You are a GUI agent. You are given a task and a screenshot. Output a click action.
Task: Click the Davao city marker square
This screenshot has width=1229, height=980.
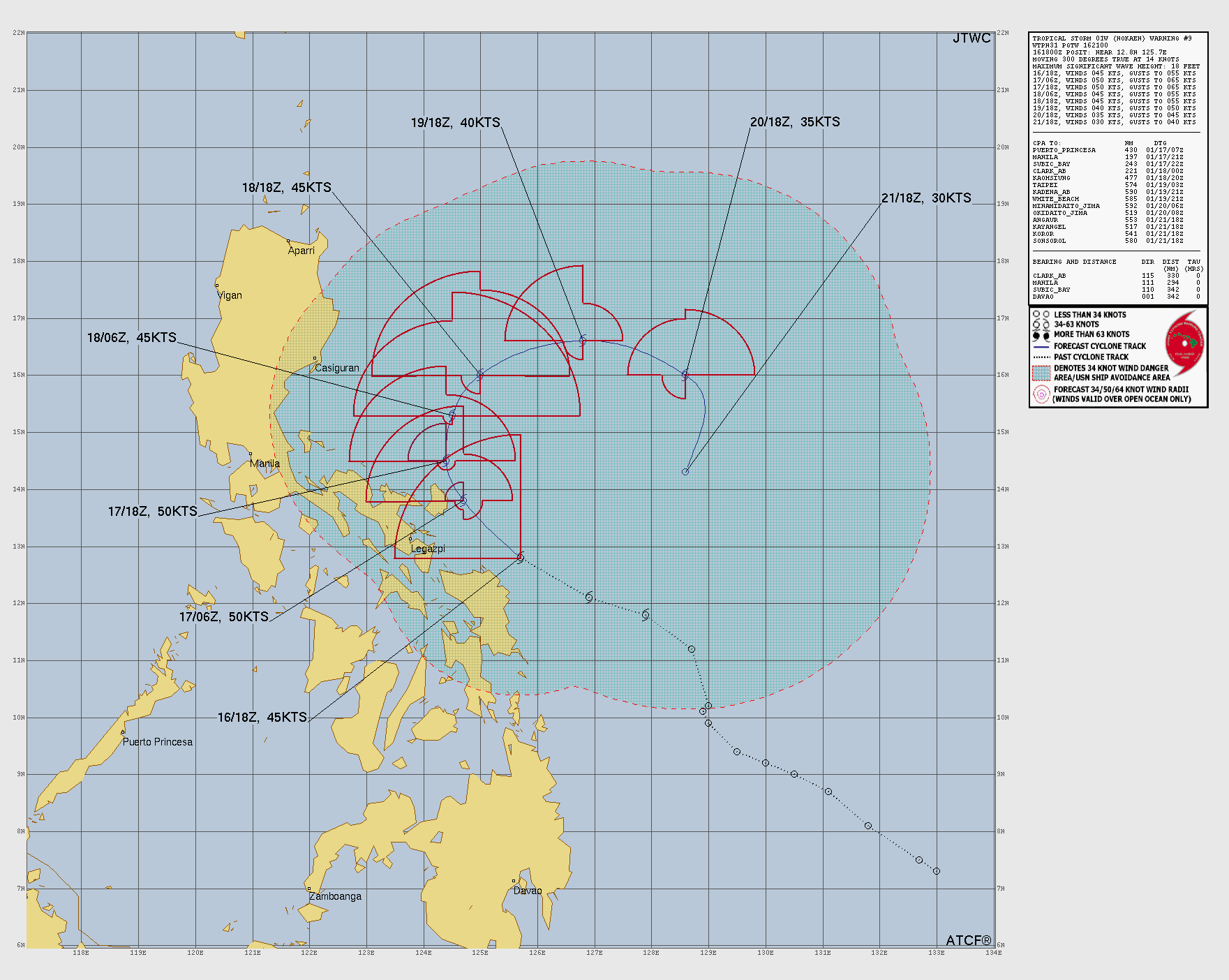(x=514, y=881)
